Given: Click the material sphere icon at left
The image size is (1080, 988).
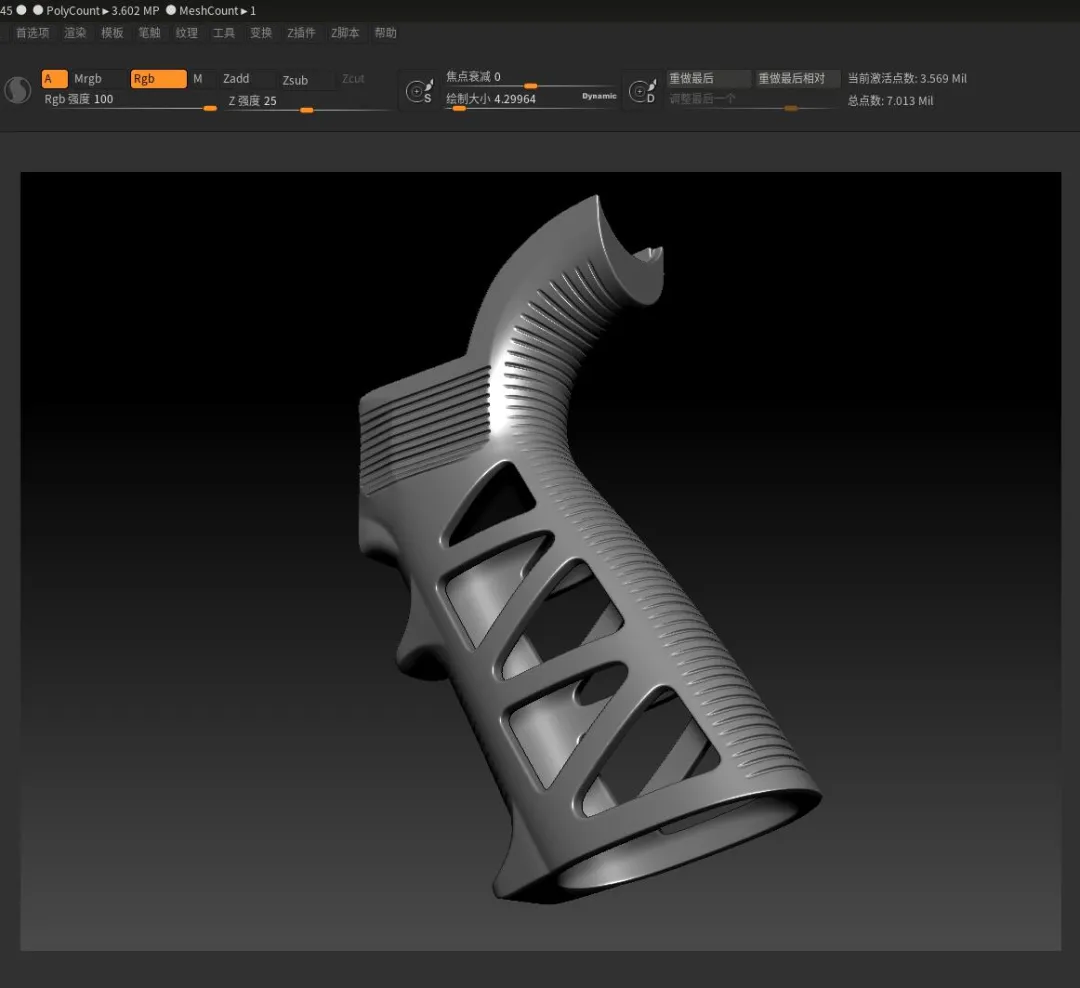Looking at the screenshot, I should click(x=18, y=91).
